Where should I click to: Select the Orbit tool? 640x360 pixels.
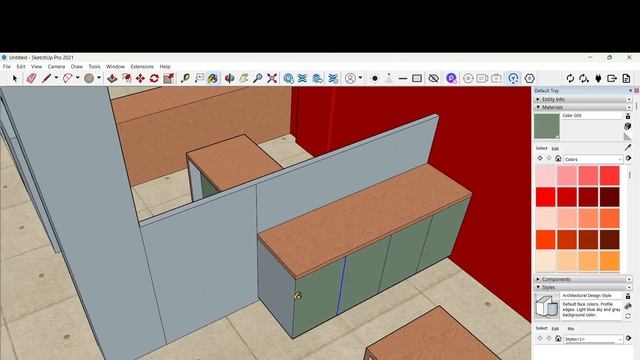(230, 78)
